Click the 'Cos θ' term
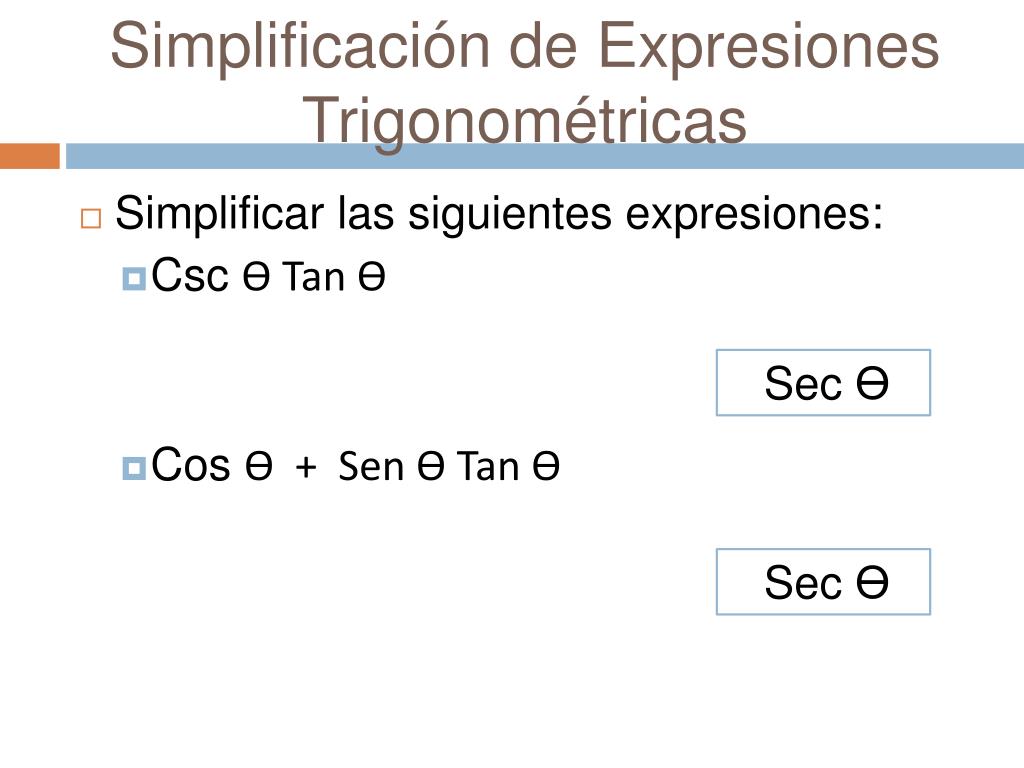Screen dimensions: 1024x768 pos(212,465)
